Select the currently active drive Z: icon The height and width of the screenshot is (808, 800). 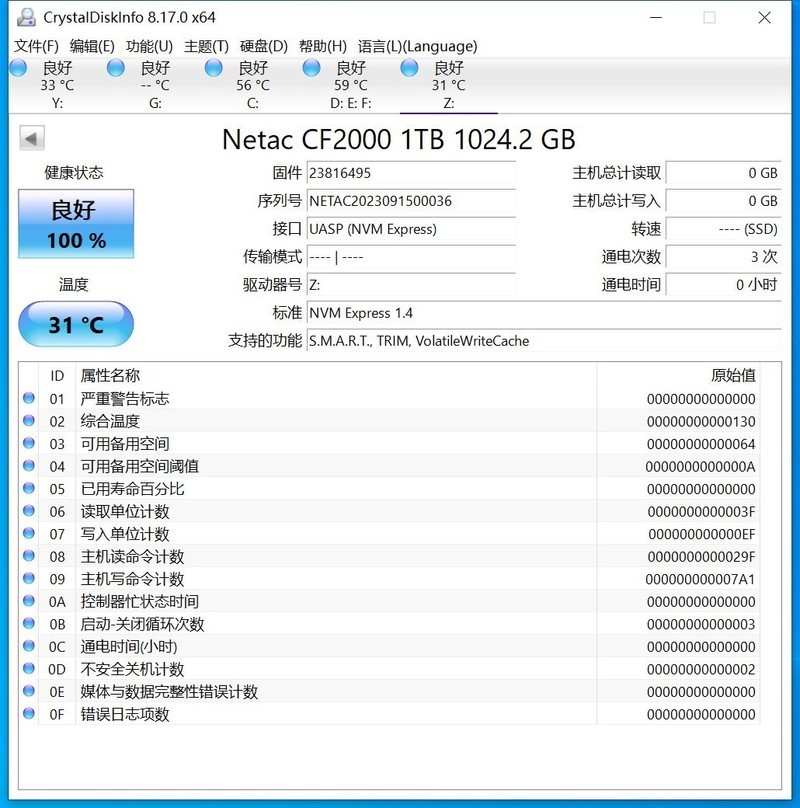[408, 68]
